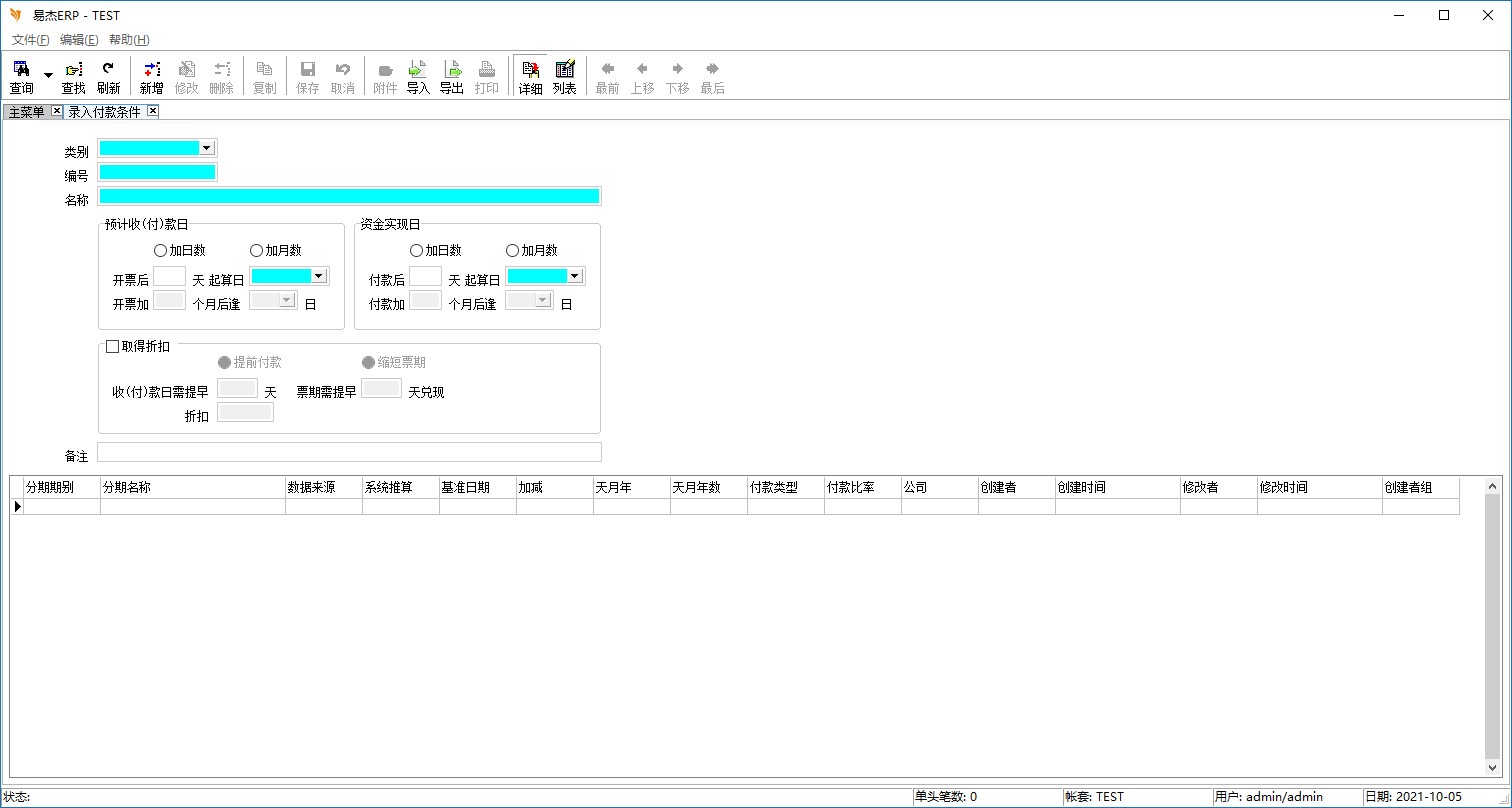Select 加月数 radio under 资金实现日
The image size is (1512, 808).
pyautogui.click(x=513, y=251)
